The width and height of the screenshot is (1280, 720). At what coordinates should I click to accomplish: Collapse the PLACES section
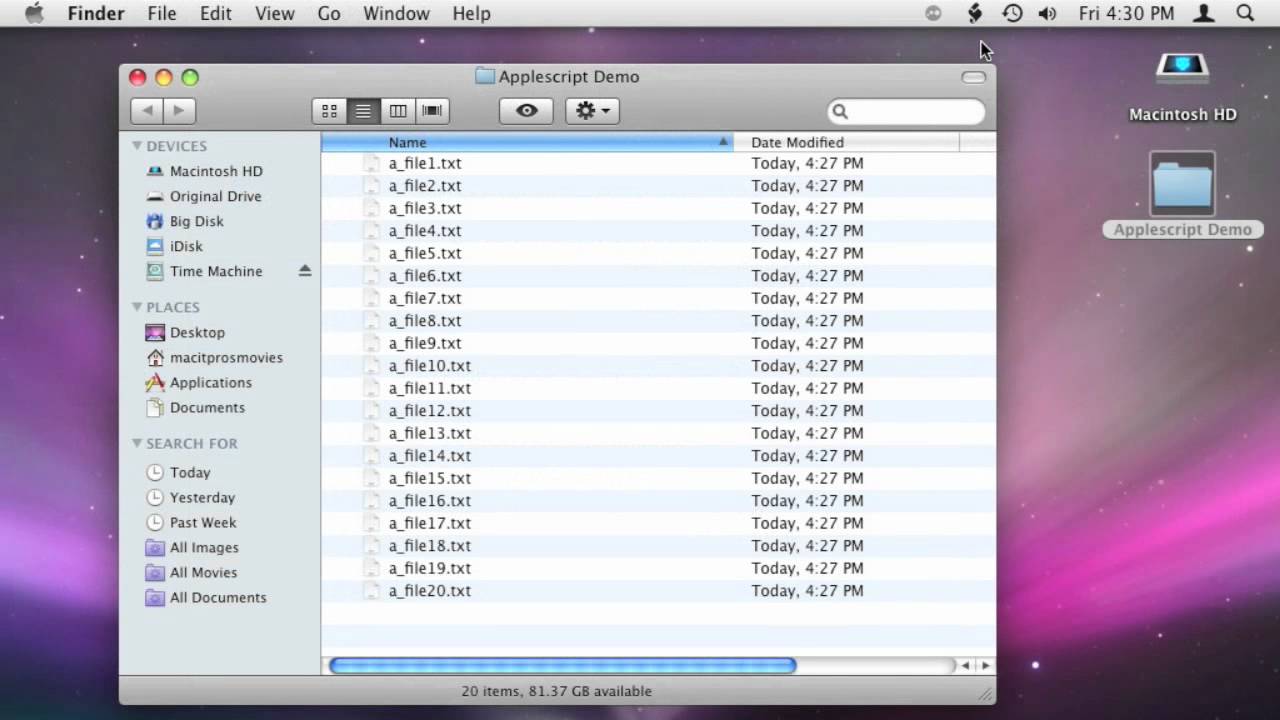[137, 307]
